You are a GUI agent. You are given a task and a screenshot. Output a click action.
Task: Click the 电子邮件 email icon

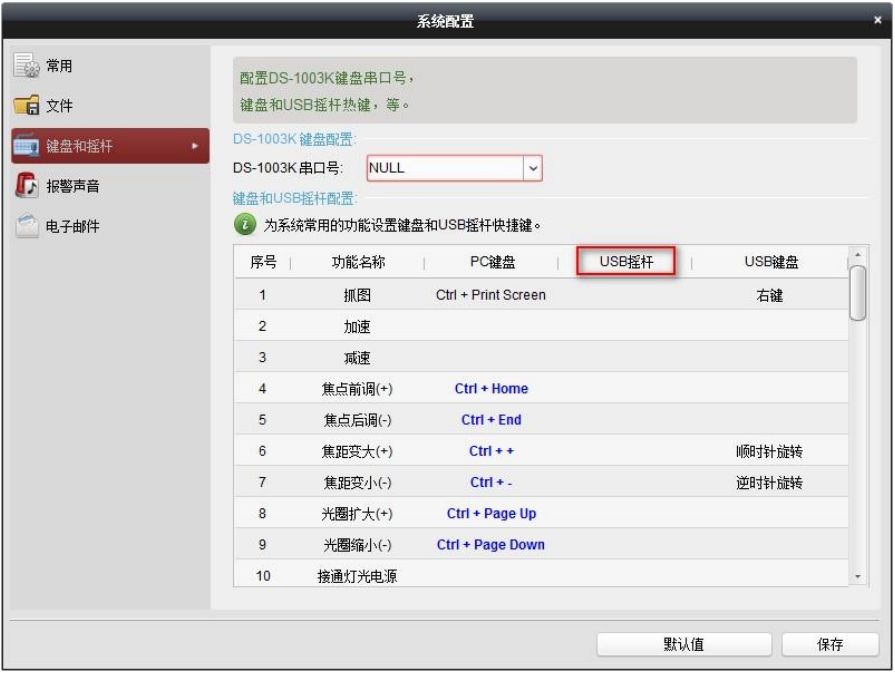[x=27, y=227]
